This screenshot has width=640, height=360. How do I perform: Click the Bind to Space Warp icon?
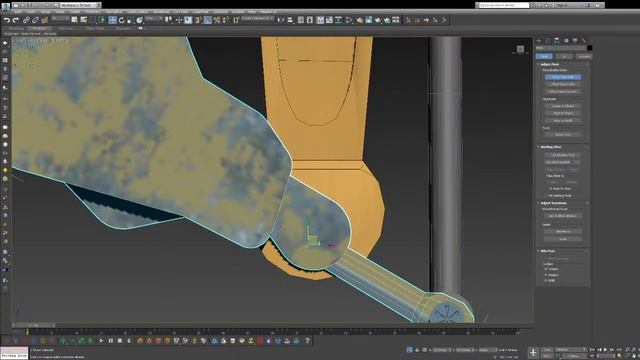pos(45,20)
